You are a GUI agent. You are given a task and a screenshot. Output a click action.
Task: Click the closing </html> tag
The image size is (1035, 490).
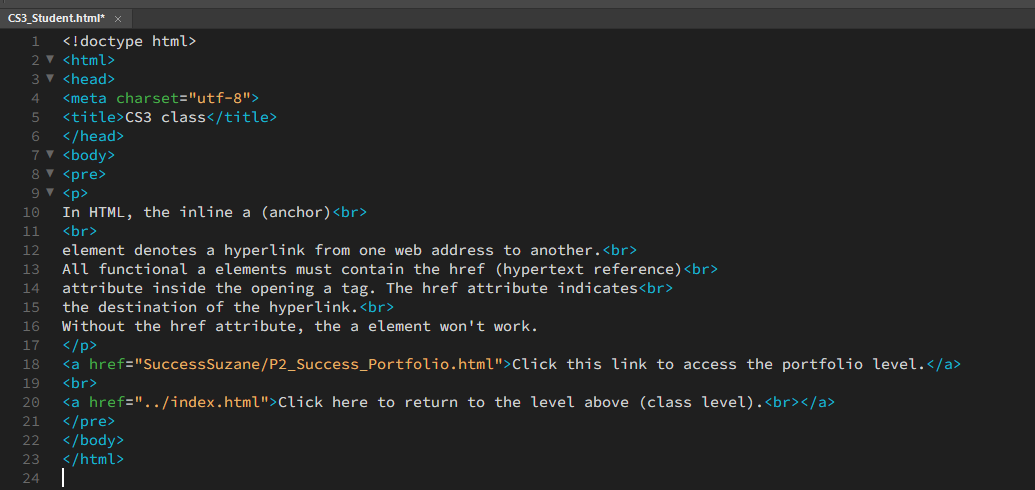point(93,459)
